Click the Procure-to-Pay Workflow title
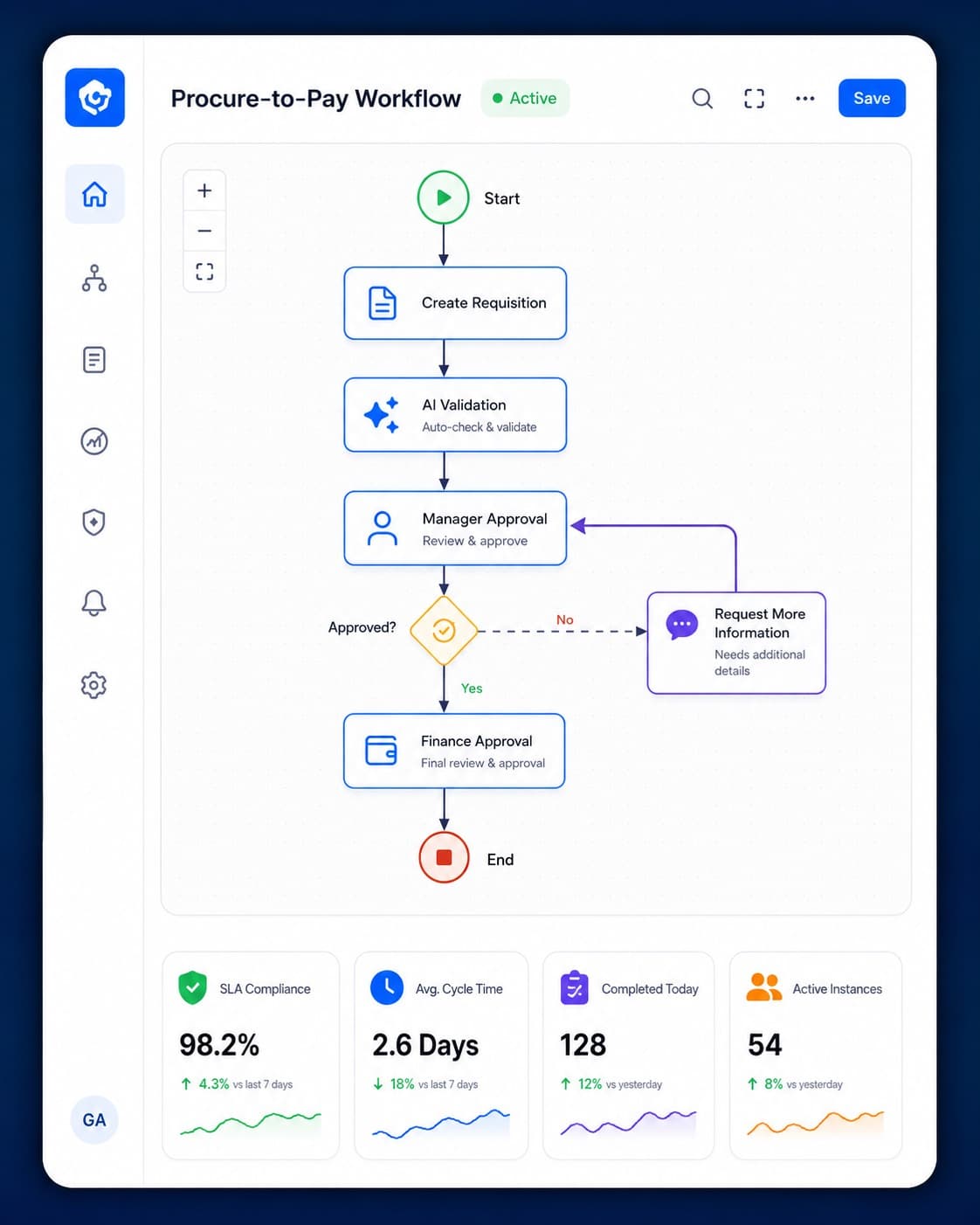This screenshot has width=980, height=1225. (316, 99)
